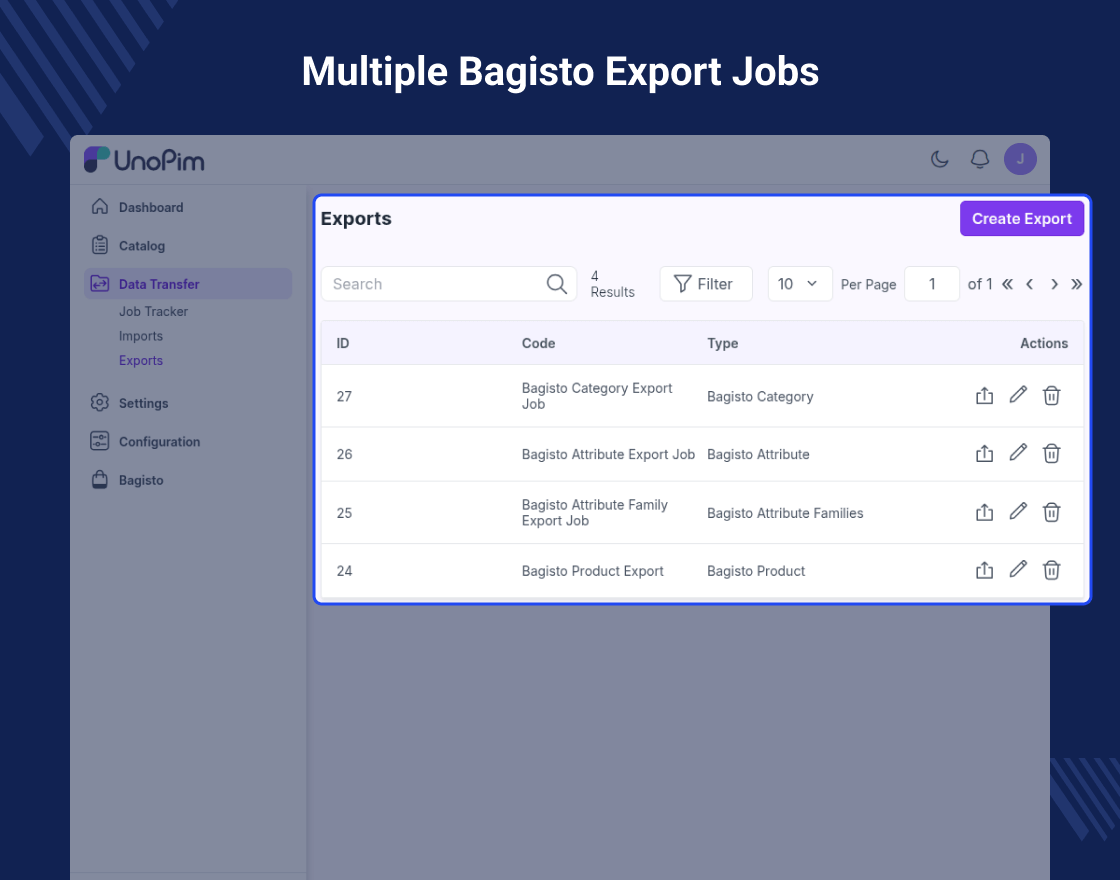Screen dimensions: 1120x880
Task: Toggle dark mode with the moon icon
Action: (x=940, y=159)
